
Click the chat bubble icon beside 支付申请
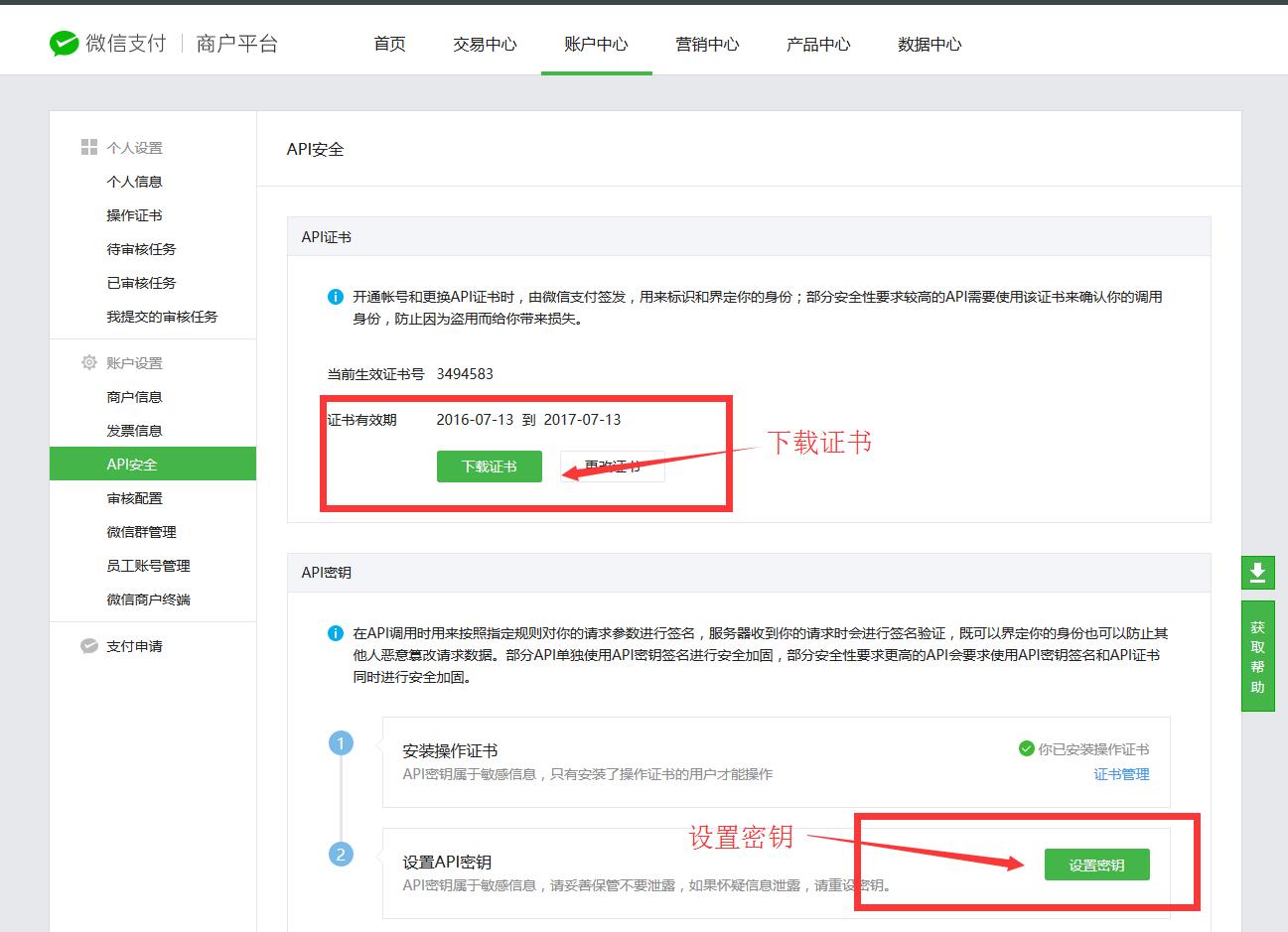88,646
